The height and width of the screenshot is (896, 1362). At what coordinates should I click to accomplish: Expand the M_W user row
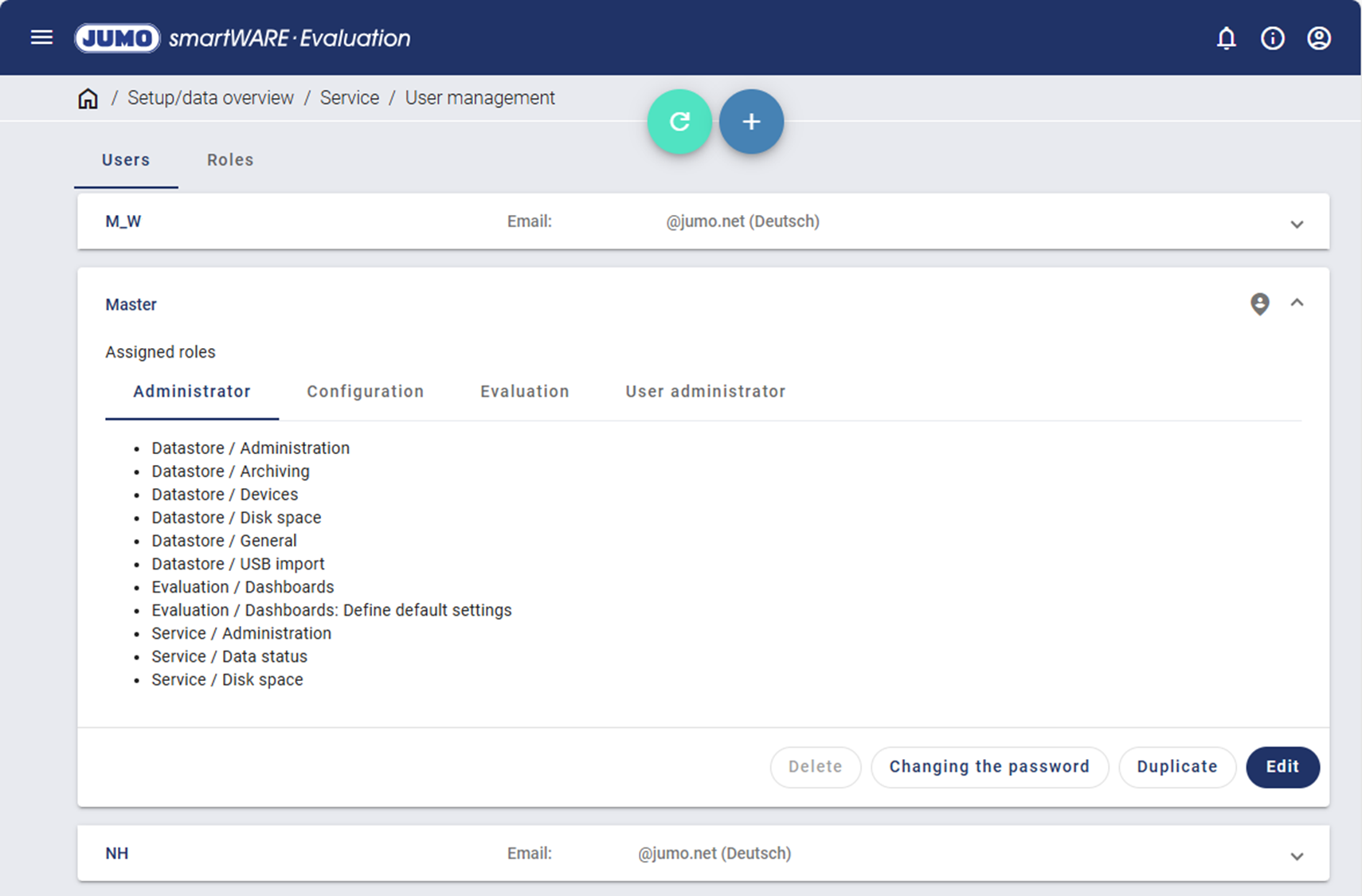pos(1296,224)
